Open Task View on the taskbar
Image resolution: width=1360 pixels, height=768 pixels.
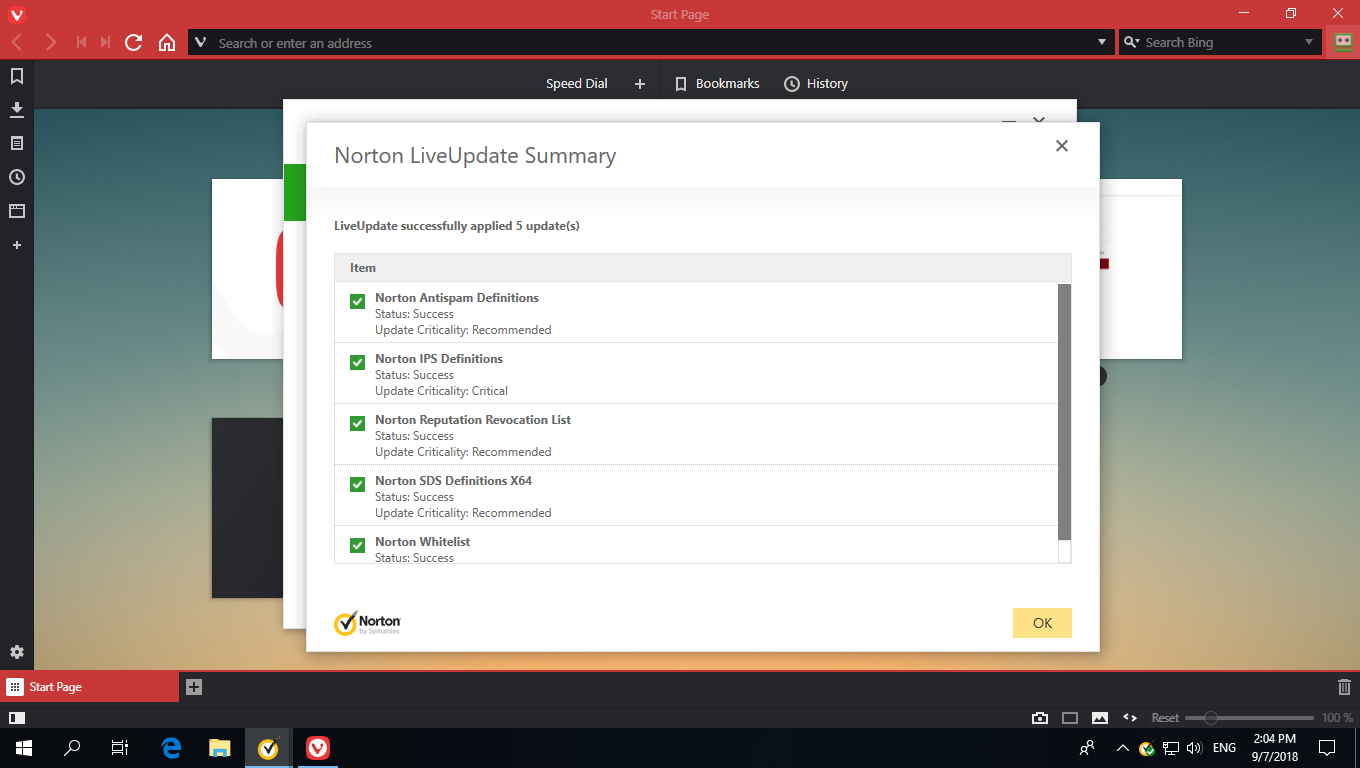click(x=120, y=748)
